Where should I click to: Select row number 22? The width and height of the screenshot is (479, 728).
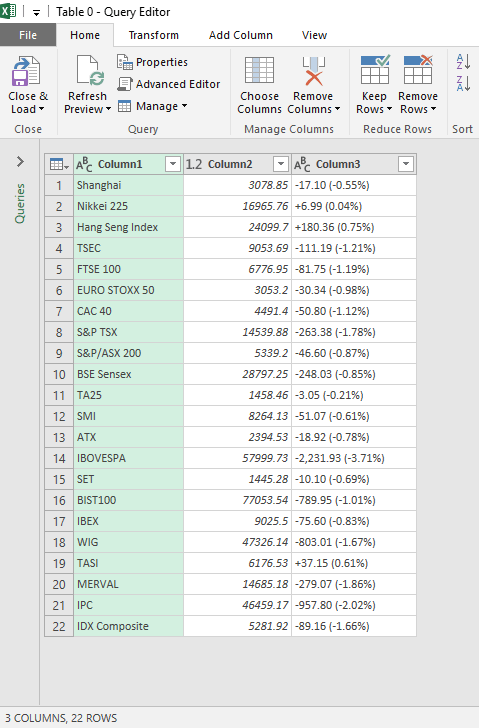tap(59, 626)
